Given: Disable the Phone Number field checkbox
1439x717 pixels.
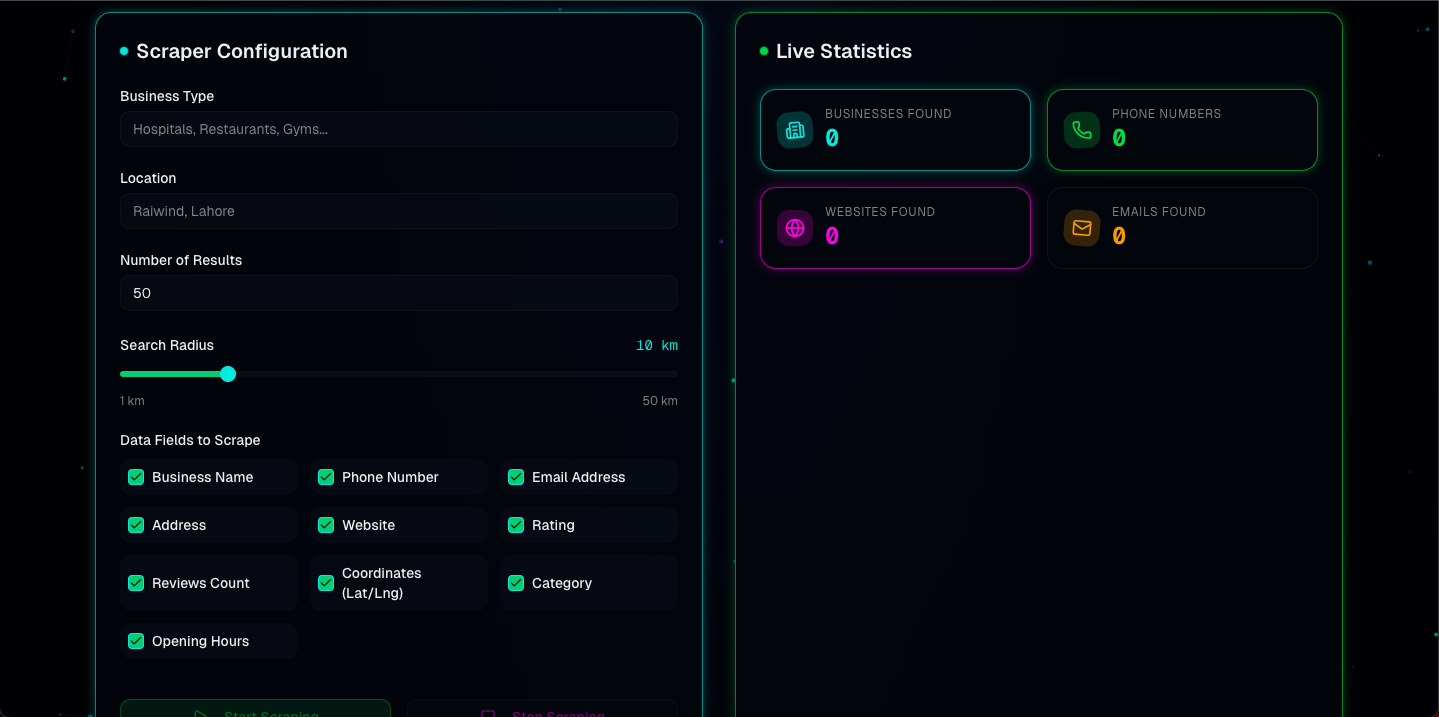Looking at the screenshot, I should coord(326,477).
